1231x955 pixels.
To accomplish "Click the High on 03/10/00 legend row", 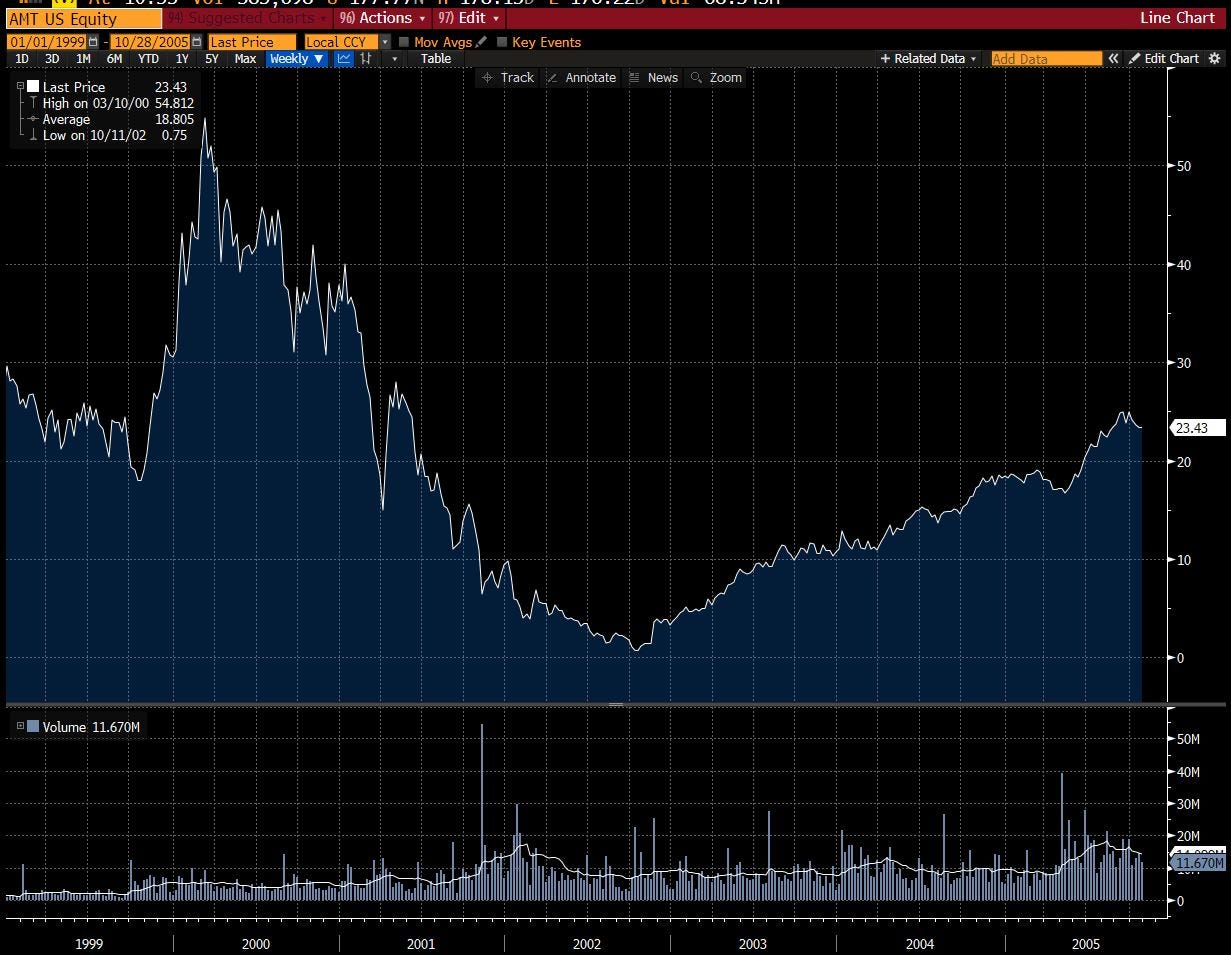I will click(x=112, y=103).
